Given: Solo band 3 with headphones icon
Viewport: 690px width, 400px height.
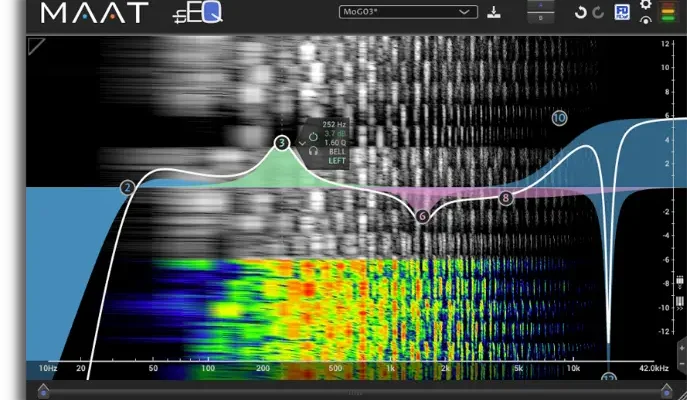Looking at the screenshot, I should (x=313, y=150).
